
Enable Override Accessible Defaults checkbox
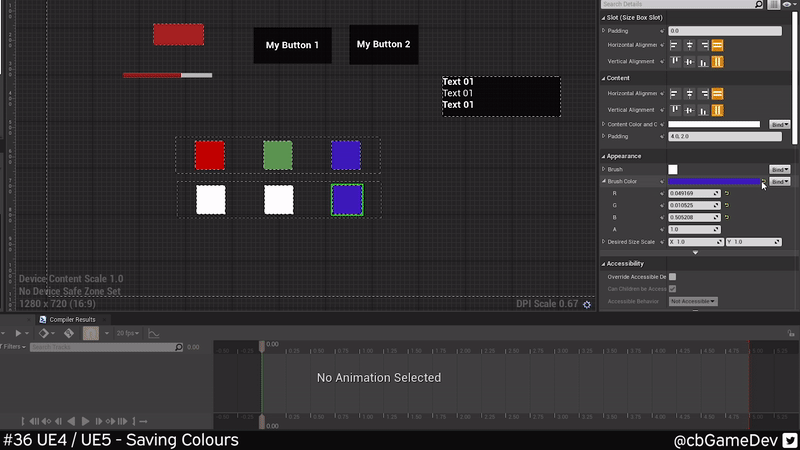click(672, 277)
